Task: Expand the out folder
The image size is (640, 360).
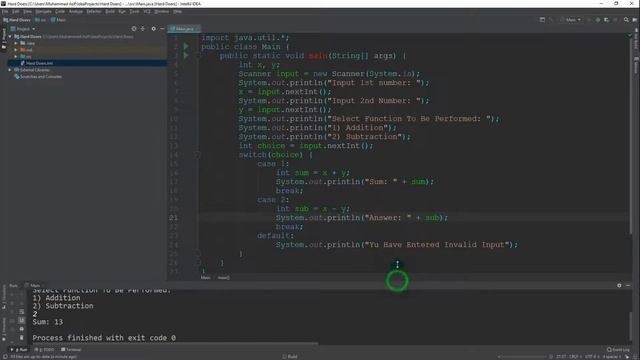Action: tap(16, 50)
